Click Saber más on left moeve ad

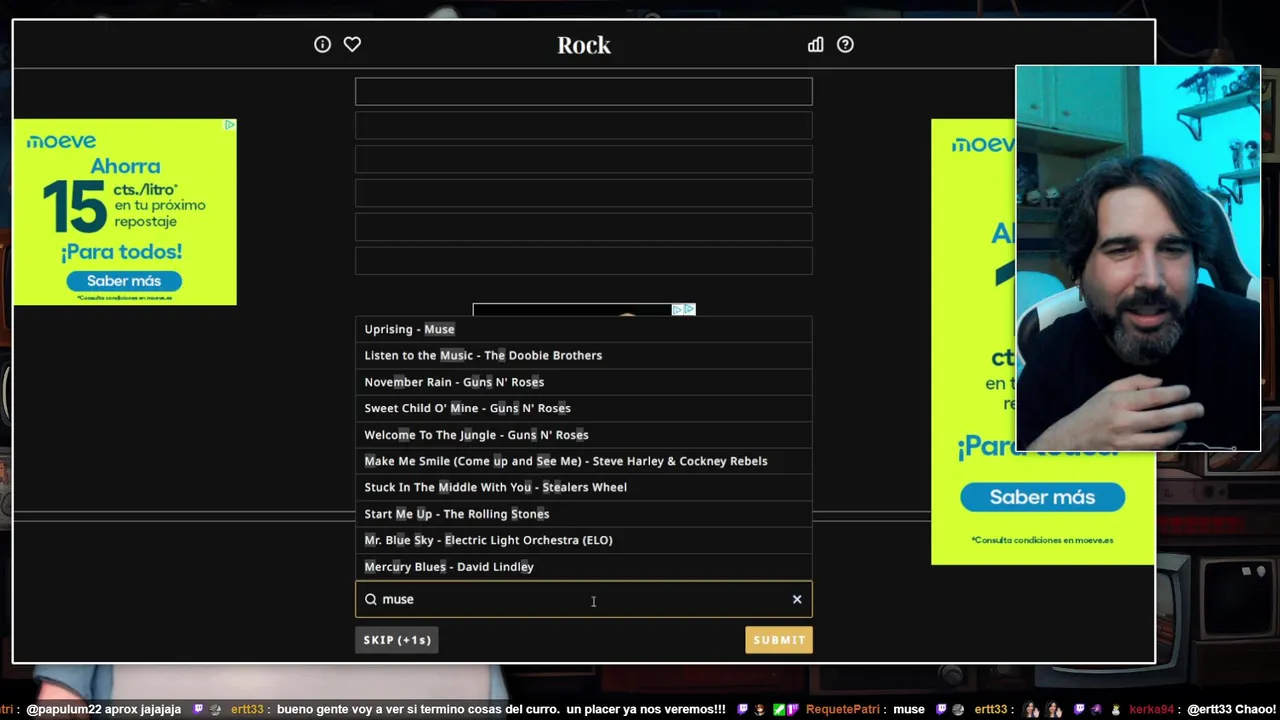(124, 281)
